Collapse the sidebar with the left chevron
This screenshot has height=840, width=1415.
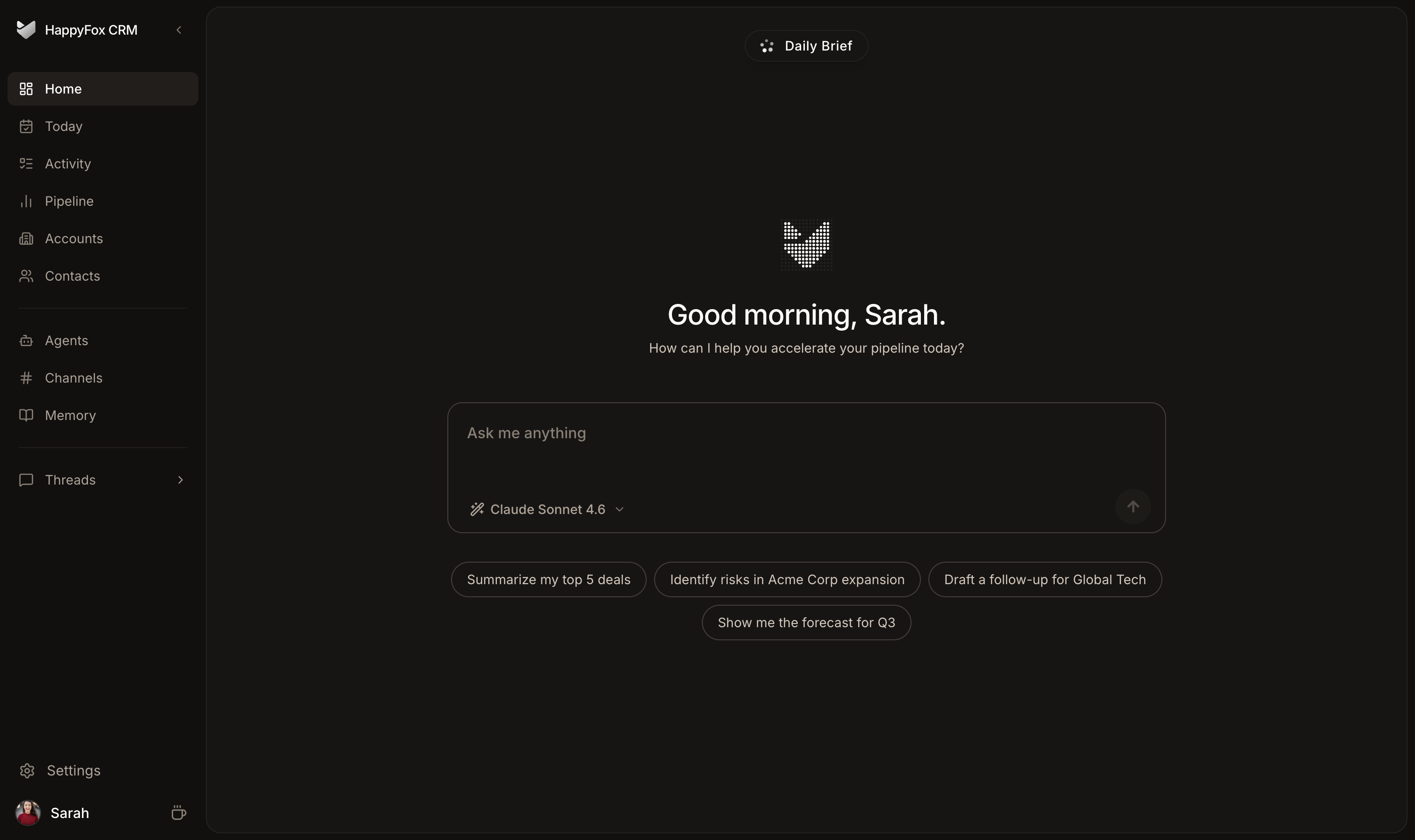(179, 30)
